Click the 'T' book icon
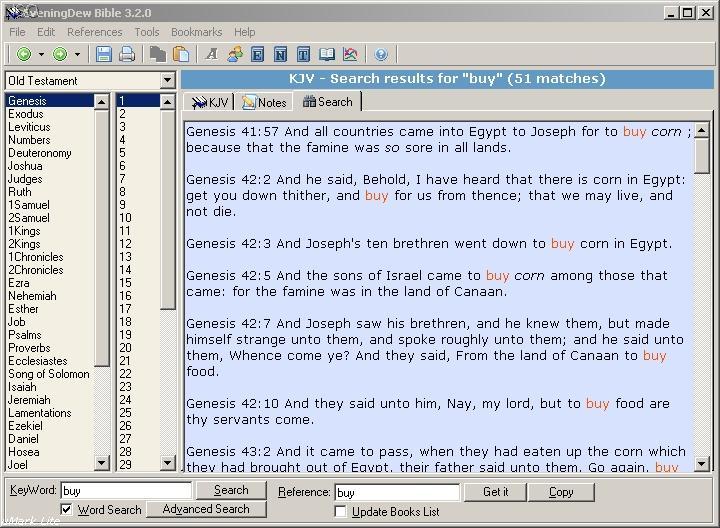The height and width of the screenshot is (528, 720). (x=303, y=55)
